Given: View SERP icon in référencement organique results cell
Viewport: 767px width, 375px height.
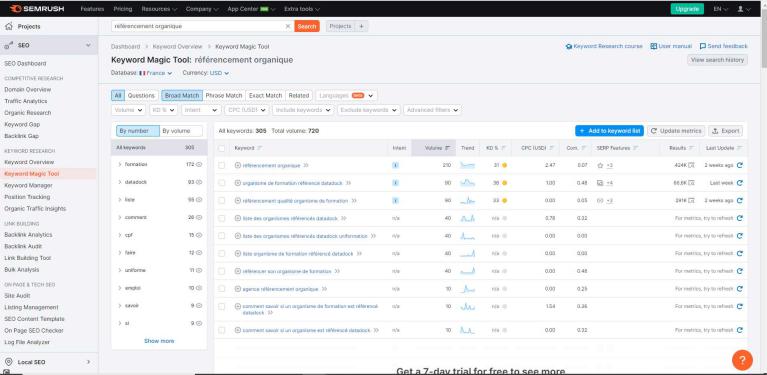Looking at the screenshot, I should click(691, 165).
